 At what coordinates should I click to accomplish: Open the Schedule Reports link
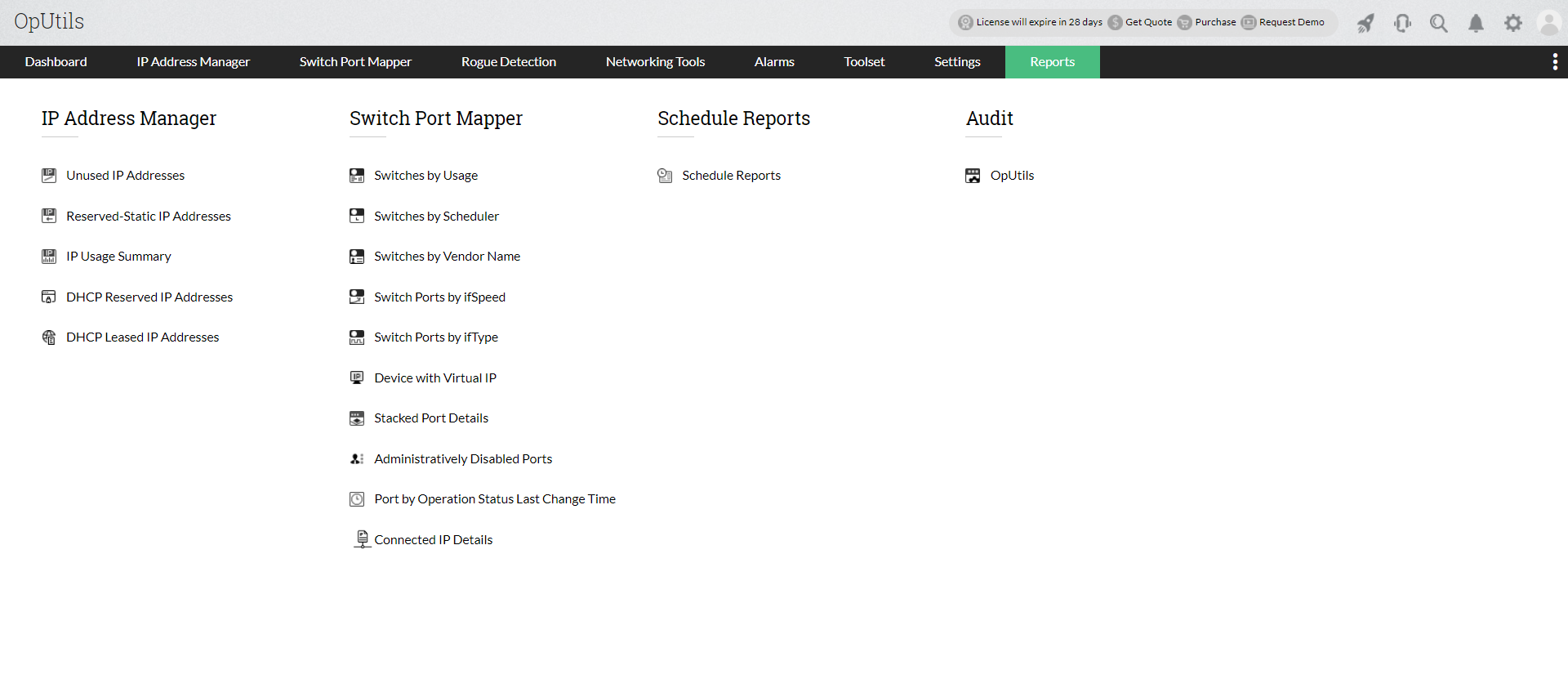[x=731, y=176]
